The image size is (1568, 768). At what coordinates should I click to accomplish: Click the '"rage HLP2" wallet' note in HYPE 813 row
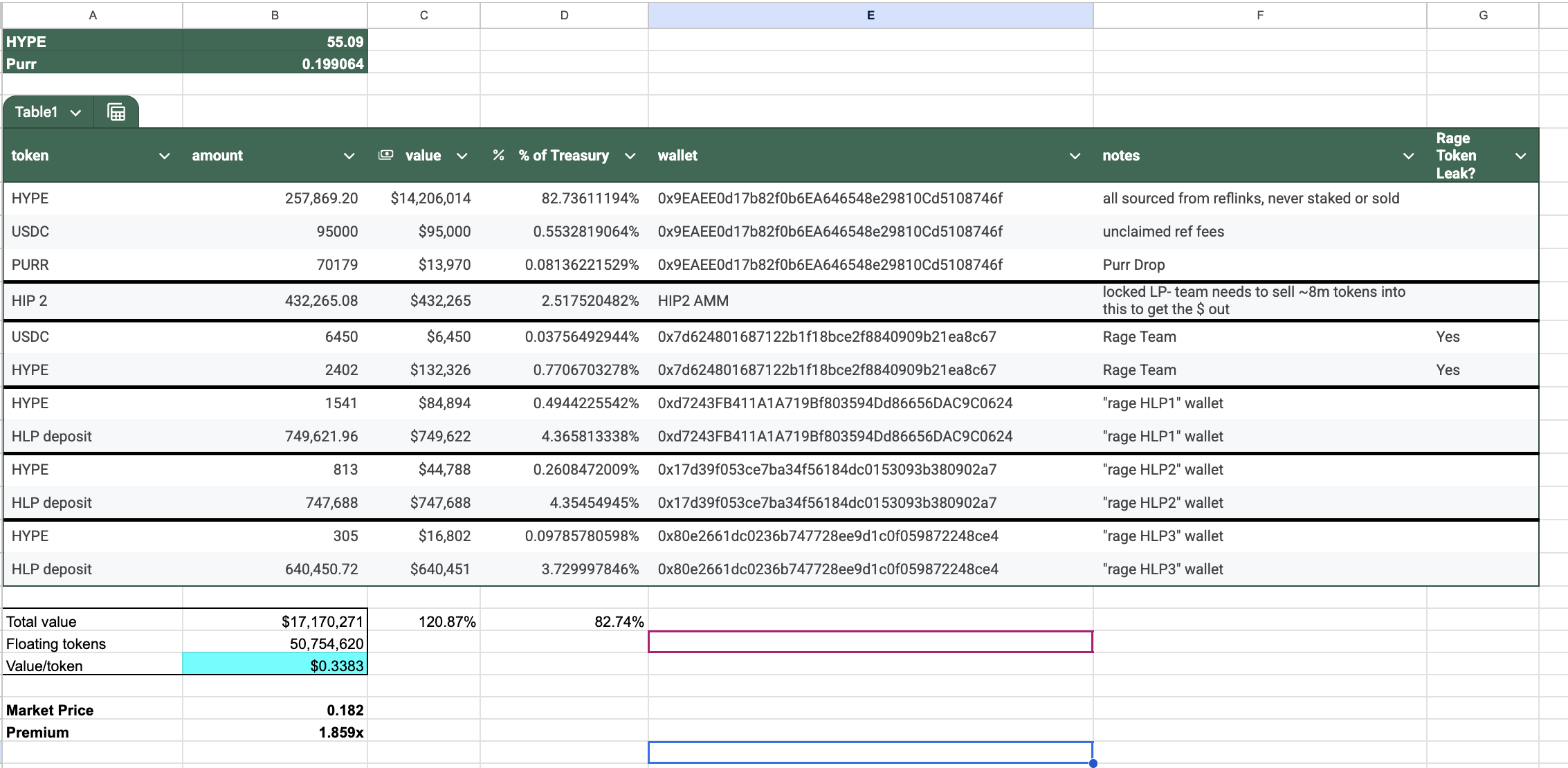[1260, 470]
